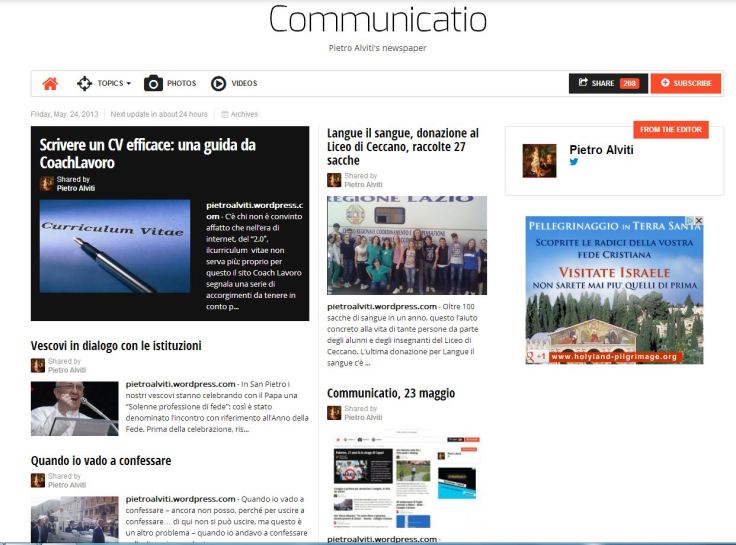
Task: Close the Holy Land pilgrimage ad
Action: pos(699,221)
